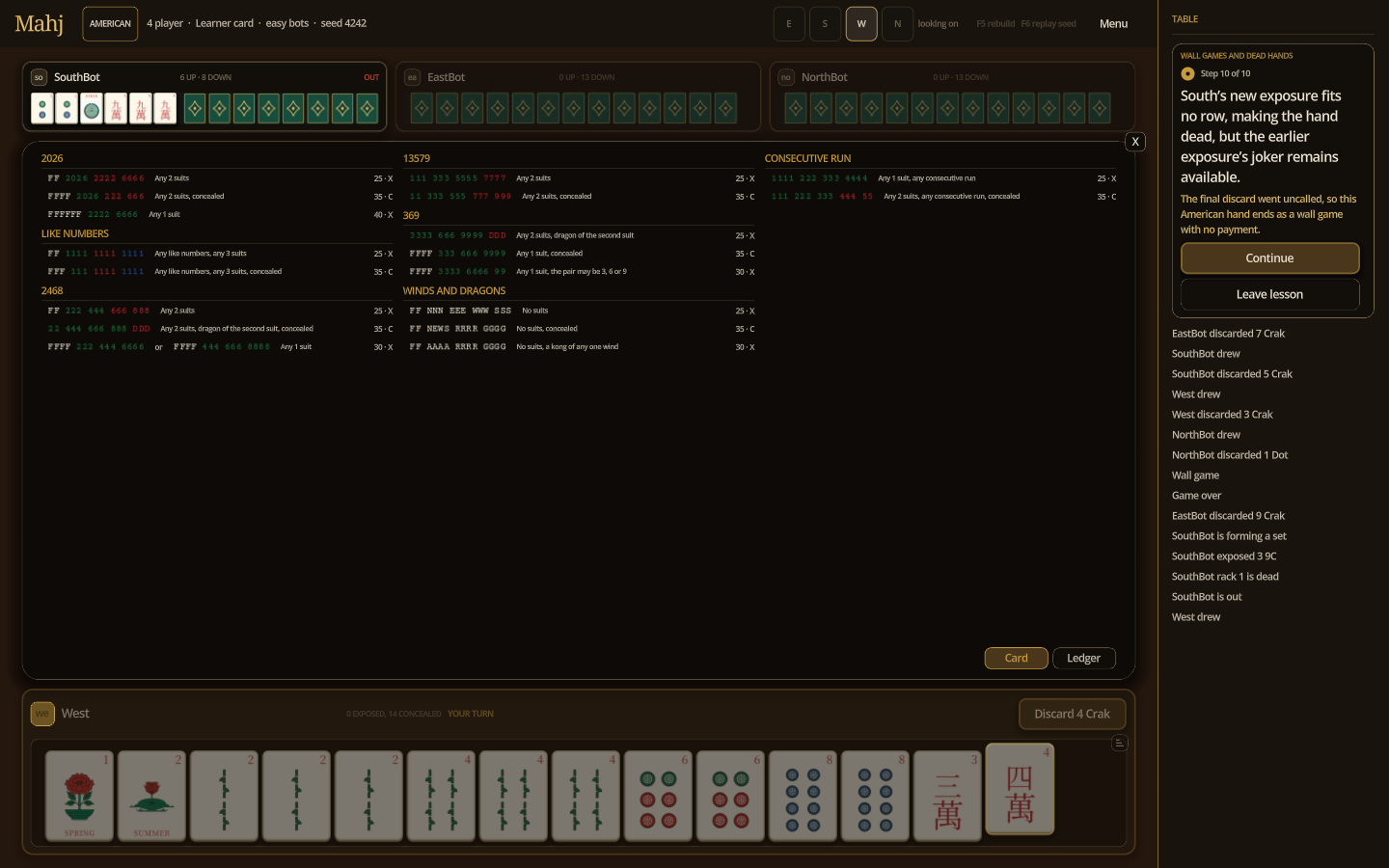Switch to the Card tab

(1016, 658)
